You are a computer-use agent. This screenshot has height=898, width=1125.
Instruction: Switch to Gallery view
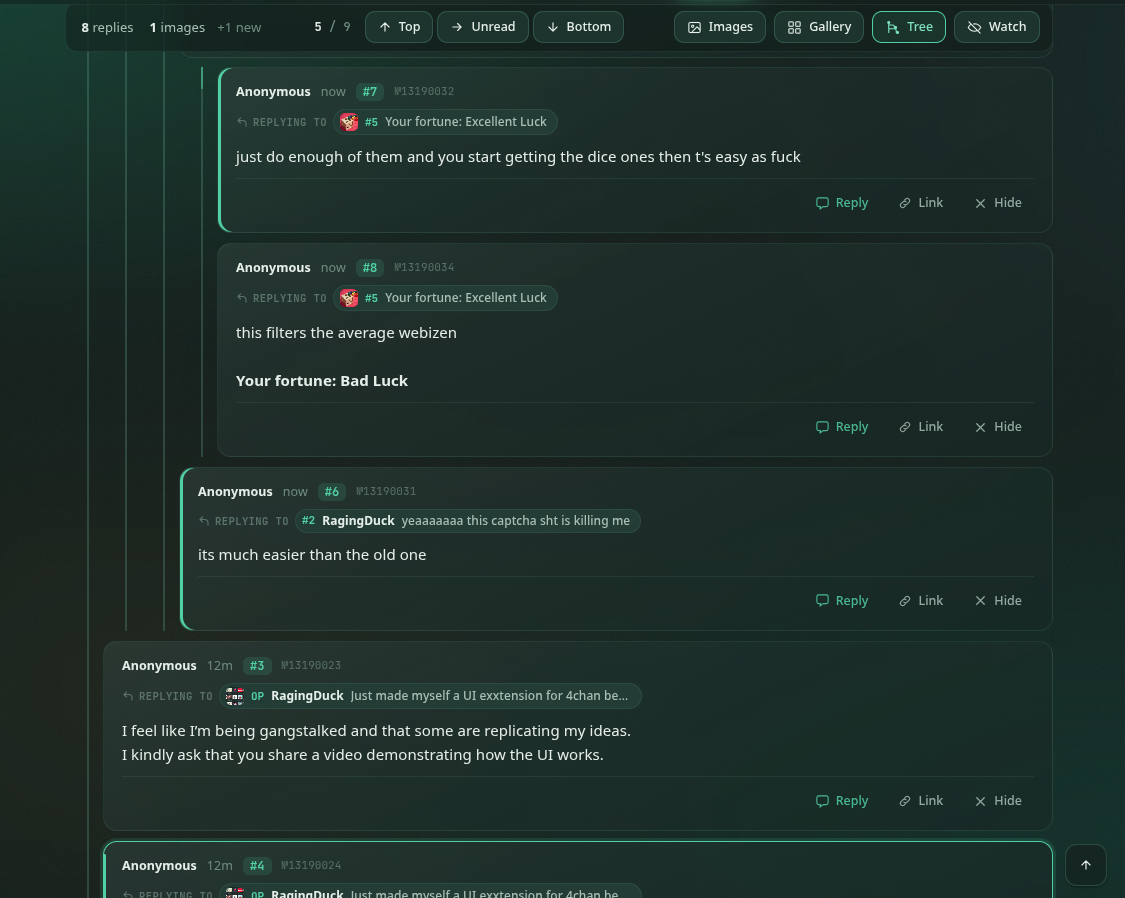point(819,27)
